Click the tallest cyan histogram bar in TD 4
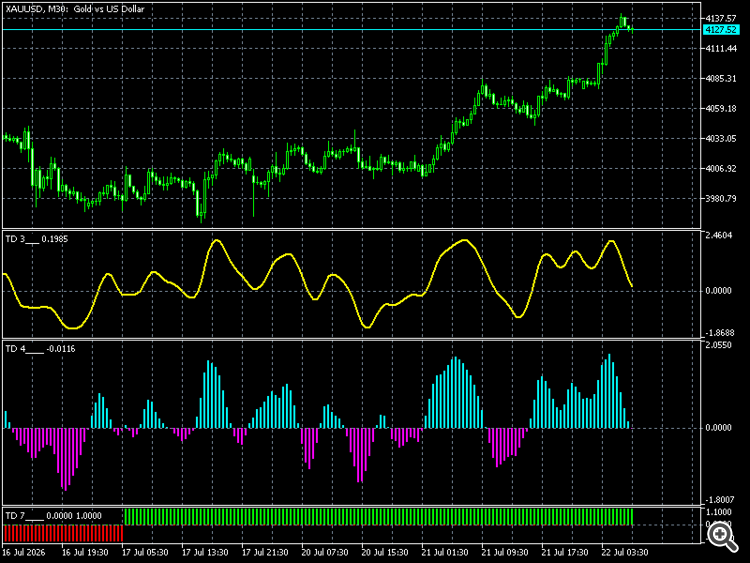This screenshot has height=563, width=750. click(609, 391)
